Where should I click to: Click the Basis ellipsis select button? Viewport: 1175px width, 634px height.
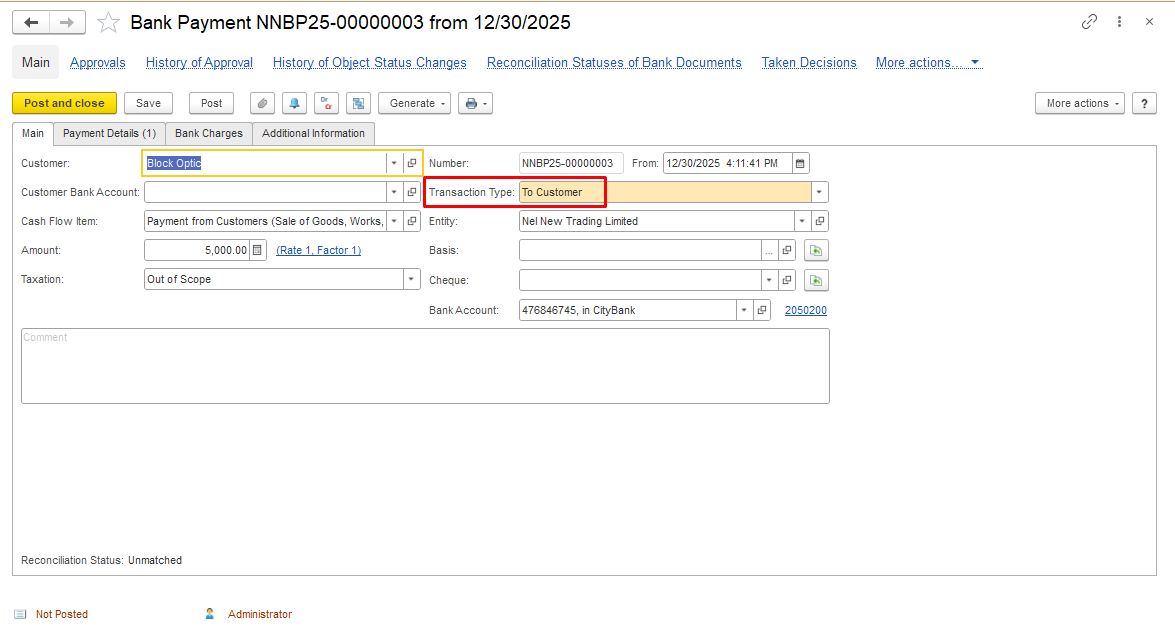(769, 250)
